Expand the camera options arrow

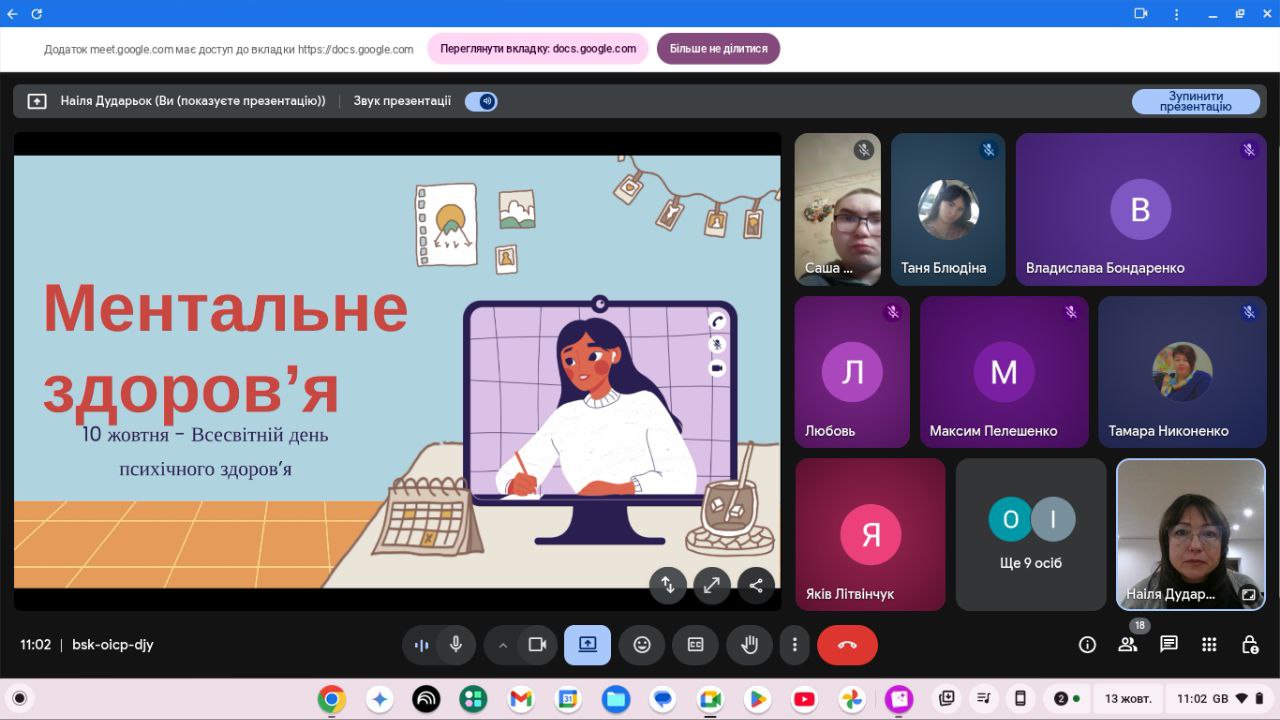503,645
